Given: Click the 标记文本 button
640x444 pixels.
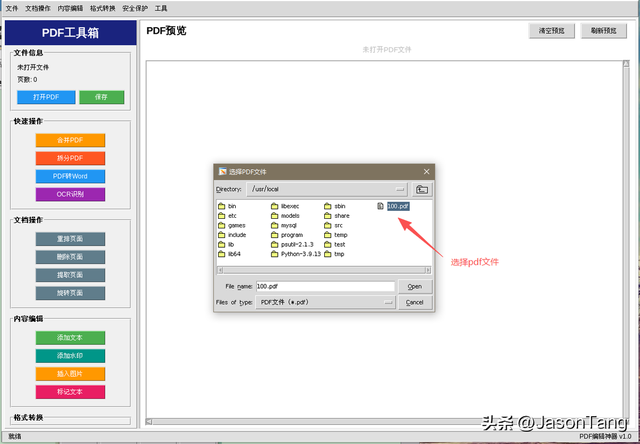Looking at the screenshot, I should pyautogui.click(x=70, y=392).
